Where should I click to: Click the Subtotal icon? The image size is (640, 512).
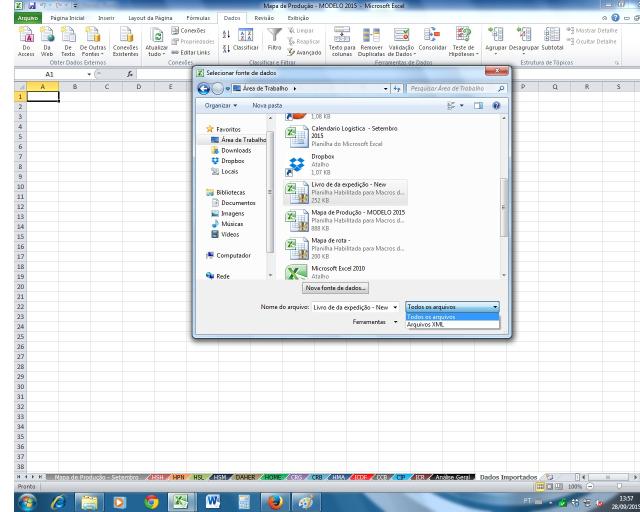click(552, 40)
